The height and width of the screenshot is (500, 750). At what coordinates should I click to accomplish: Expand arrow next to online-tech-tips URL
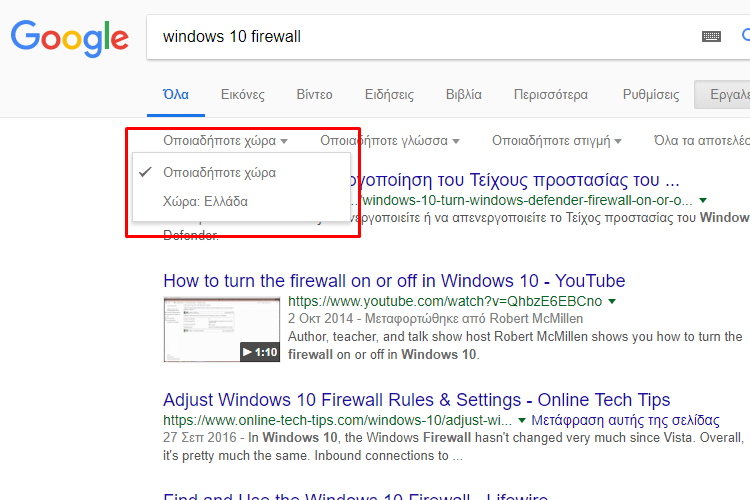coord(522,421)
